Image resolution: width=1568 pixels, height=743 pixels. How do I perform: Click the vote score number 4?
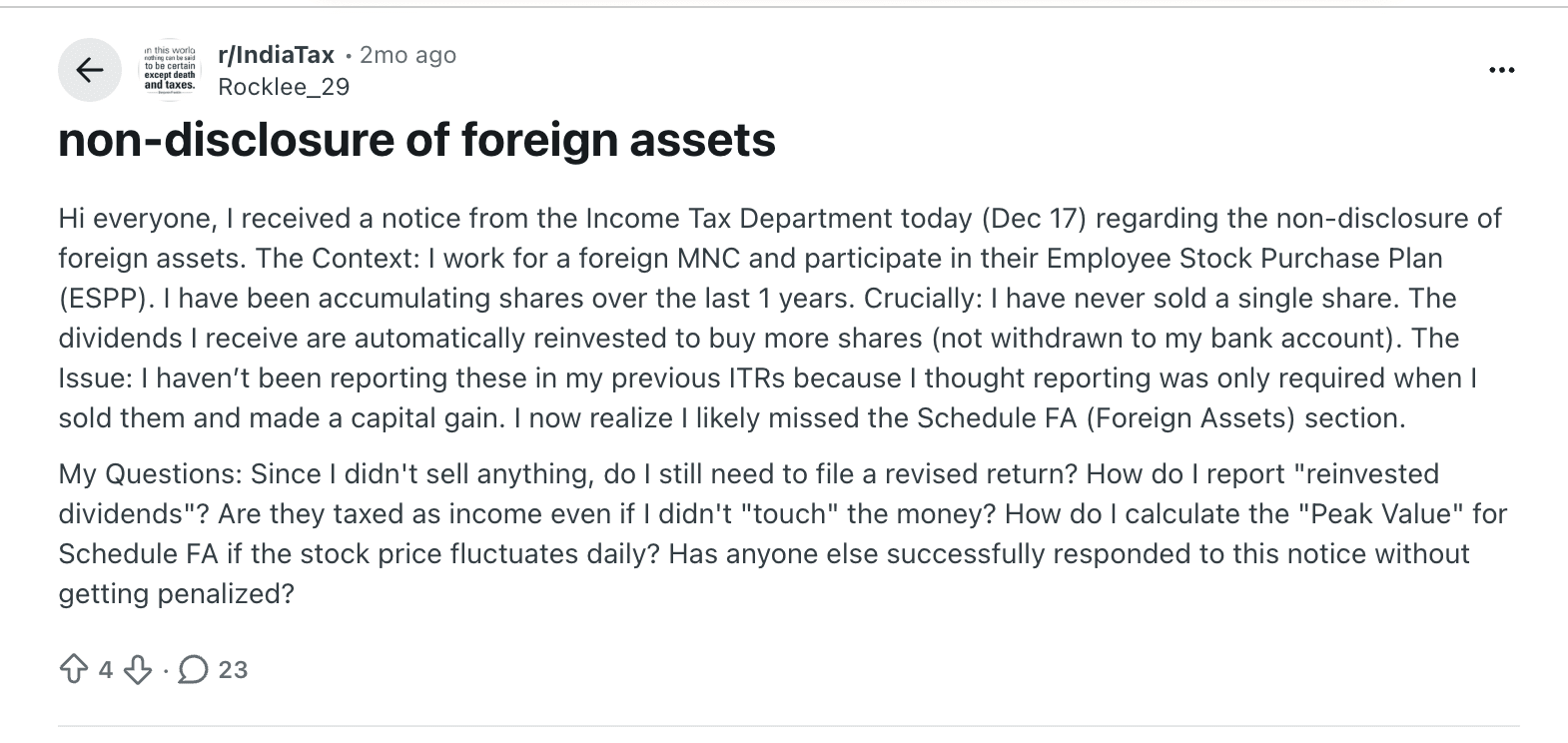coord(106,669)
